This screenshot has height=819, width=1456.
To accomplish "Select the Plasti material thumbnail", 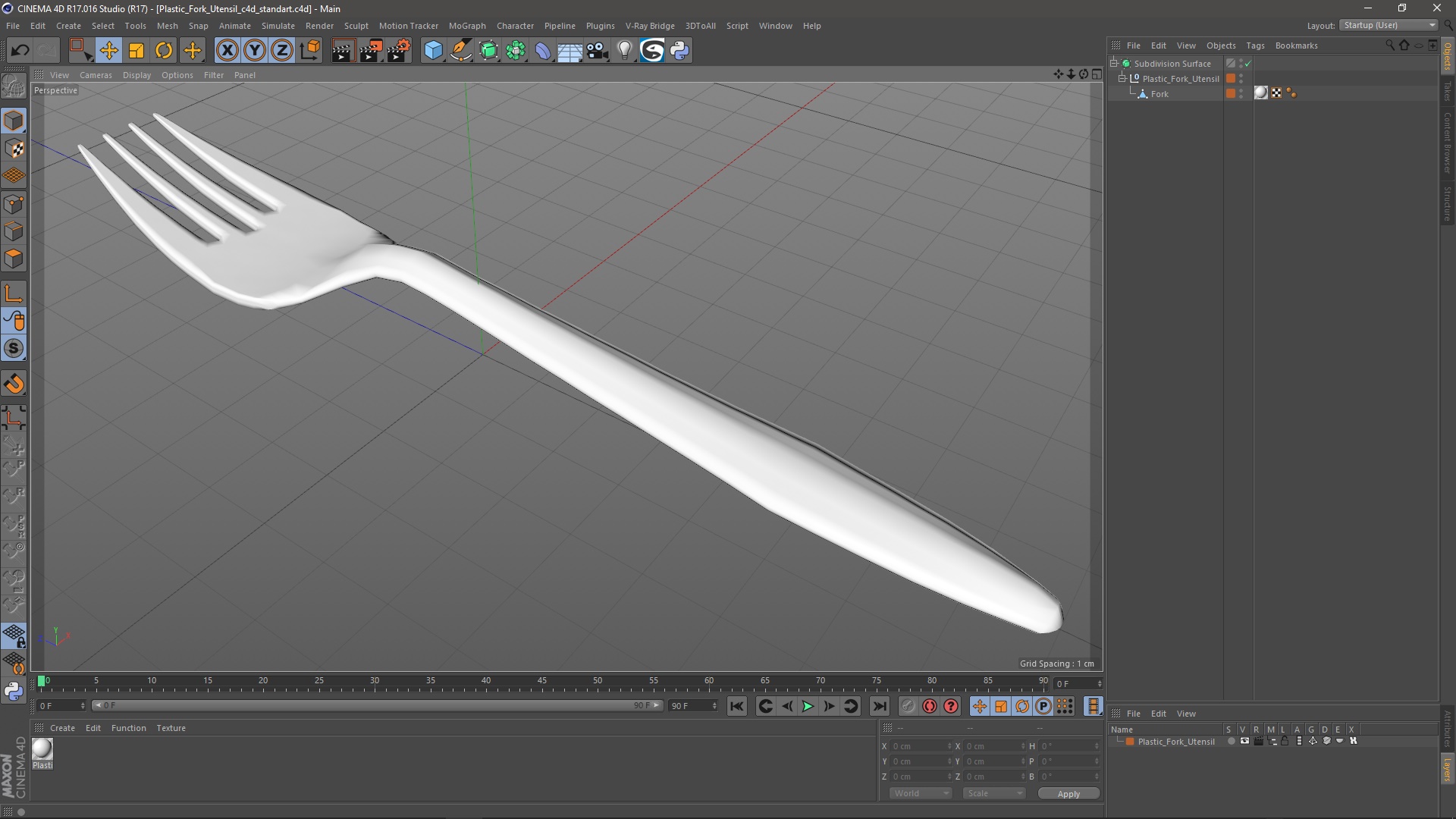I will tap(42, 749).
